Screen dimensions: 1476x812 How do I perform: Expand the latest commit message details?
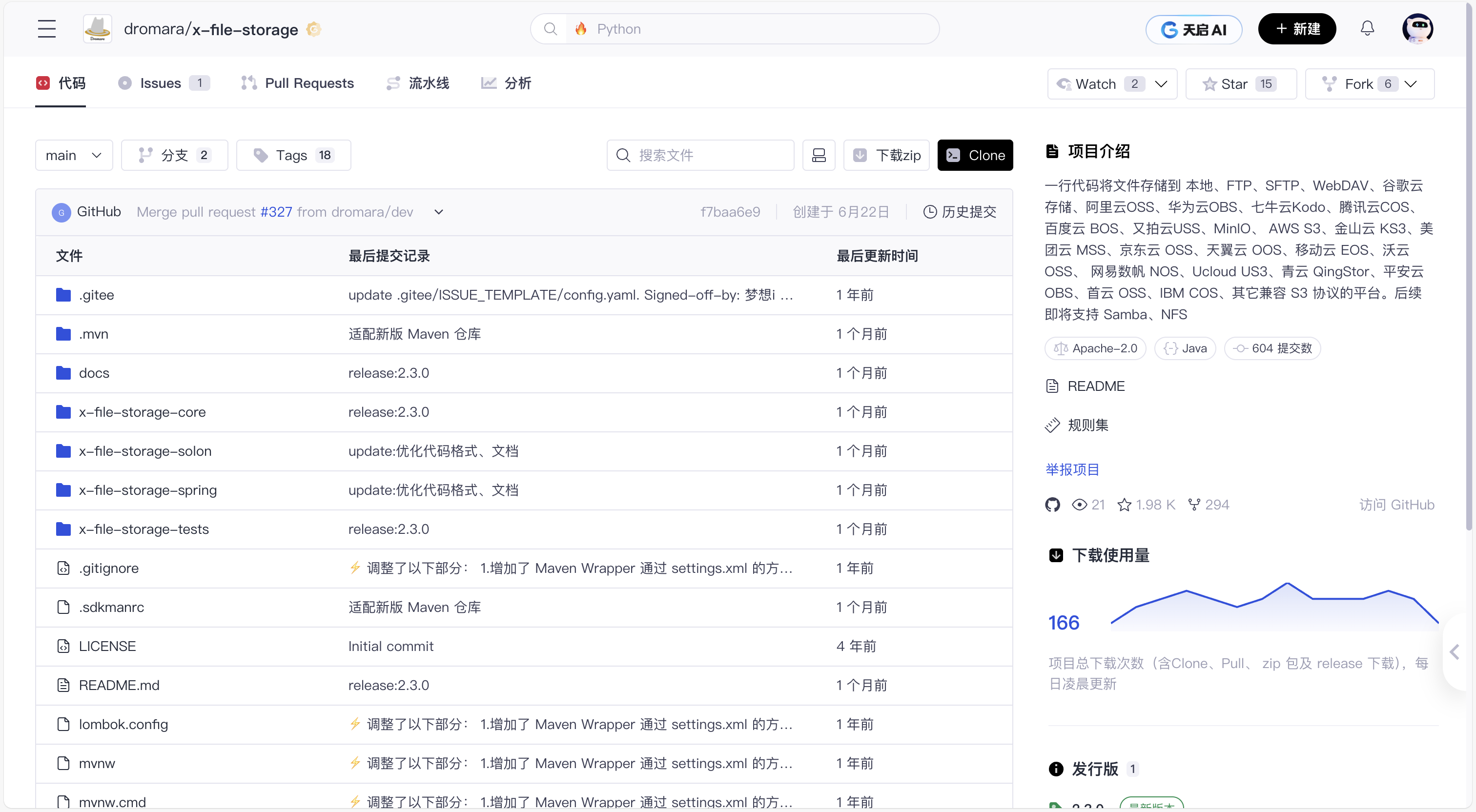pos(438,212)
